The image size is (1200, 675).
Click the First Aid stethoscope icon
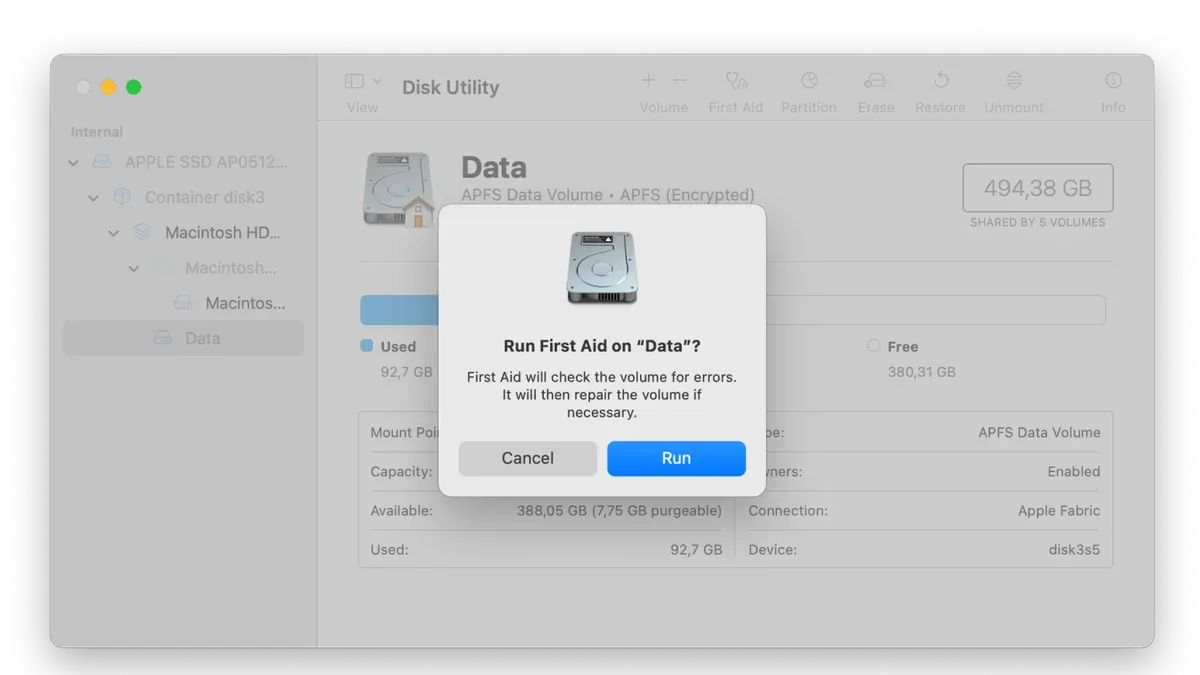736,80
